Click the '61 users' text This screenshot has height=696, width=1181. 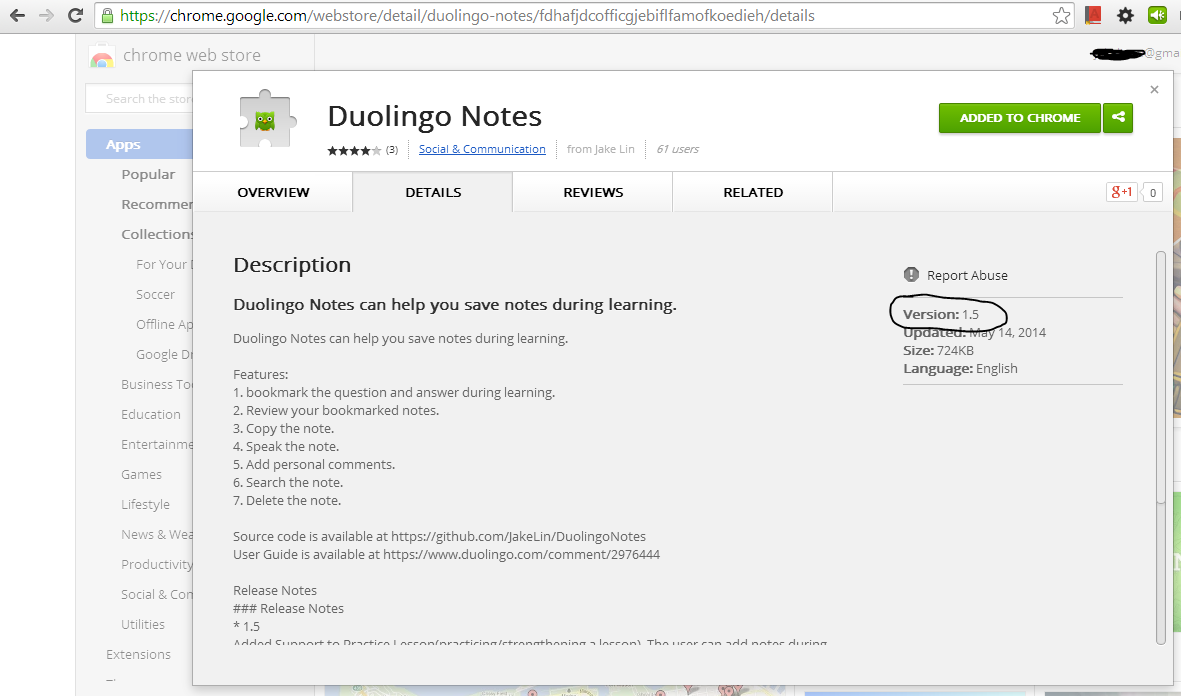point(677,149)
